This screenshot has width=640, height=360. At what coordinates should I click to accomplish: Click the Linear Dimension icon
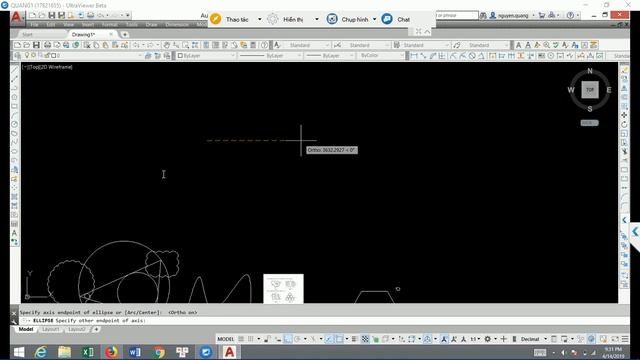point(414,56)
